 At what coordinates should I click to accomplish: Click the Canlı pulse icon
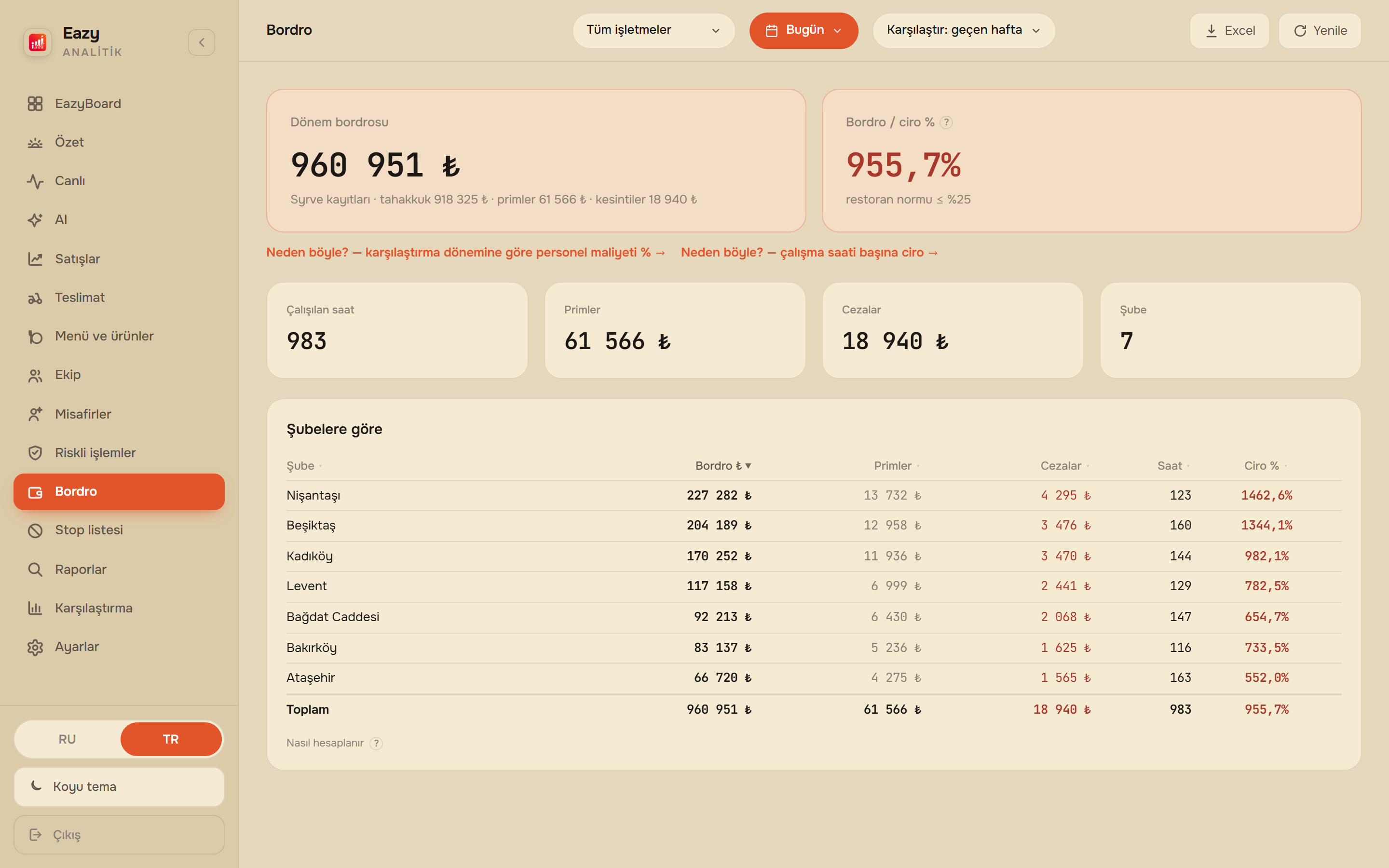tap(35, 181)
